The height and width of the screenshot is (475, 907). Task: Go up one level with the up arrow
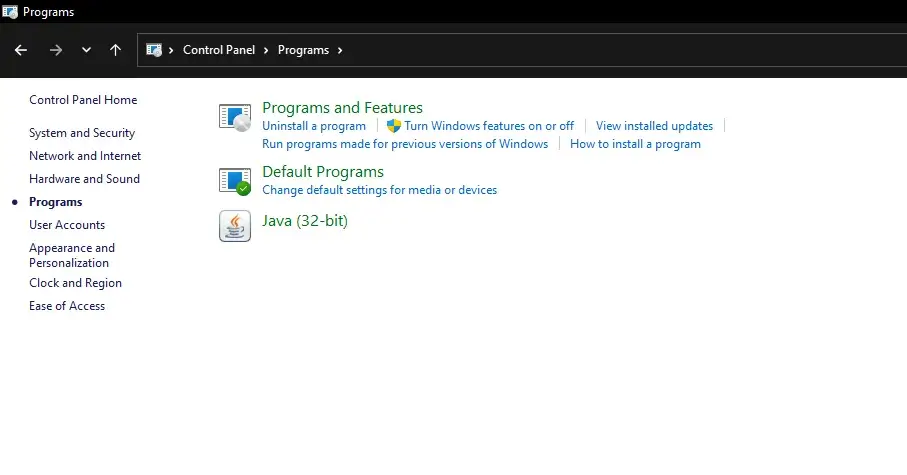[x=116, y=50]
